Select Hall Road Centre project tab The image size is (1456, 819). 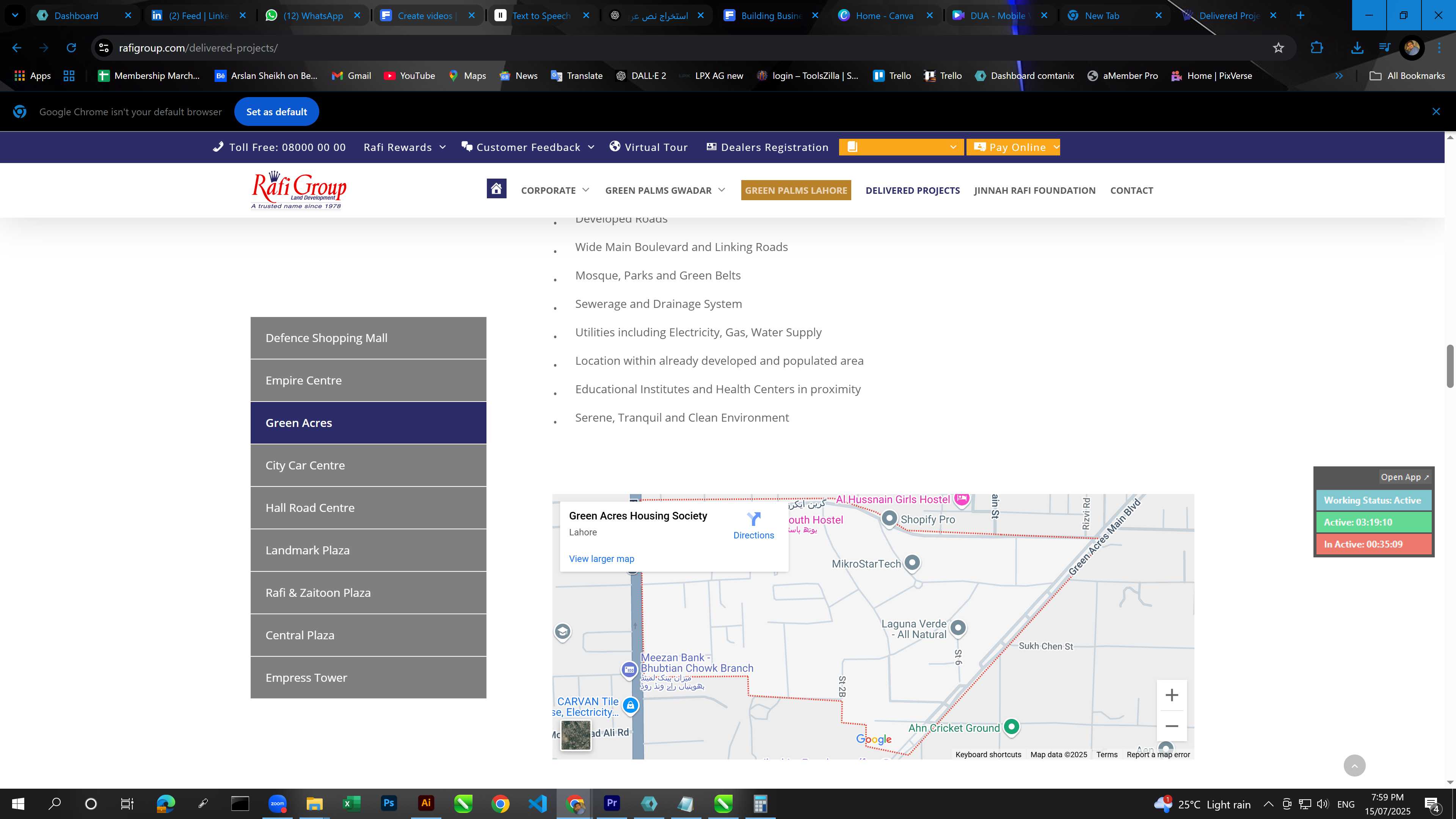[368, 508]
